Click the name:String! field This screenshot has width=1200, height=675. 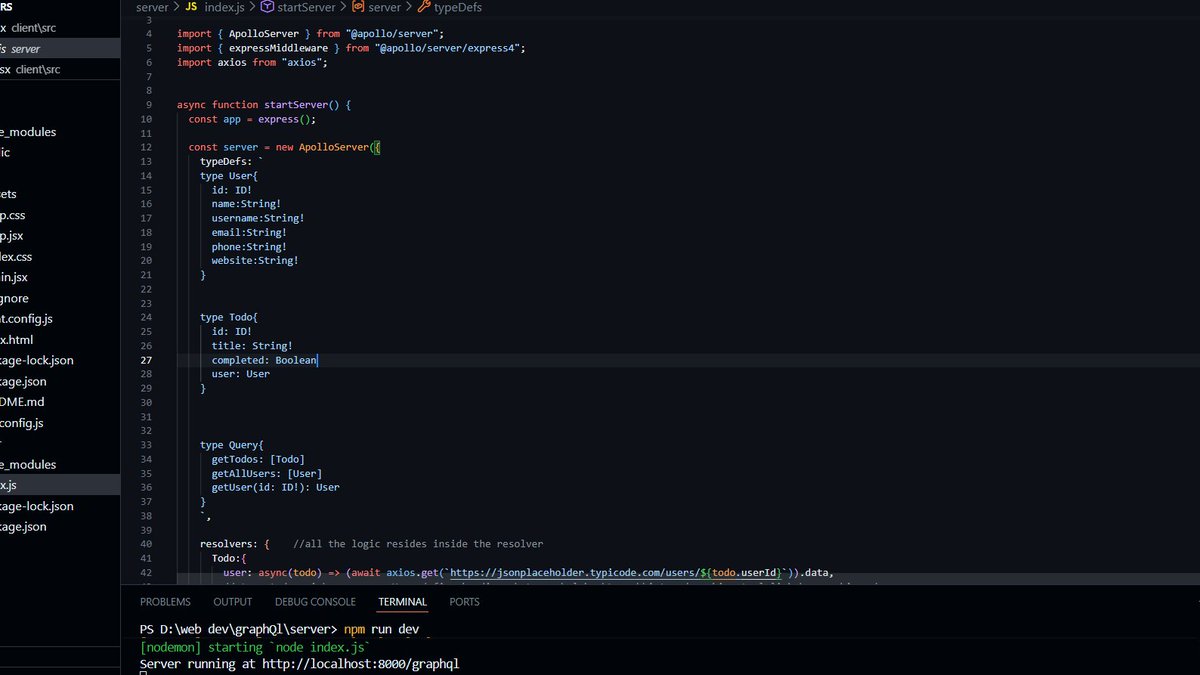(246, 204)
